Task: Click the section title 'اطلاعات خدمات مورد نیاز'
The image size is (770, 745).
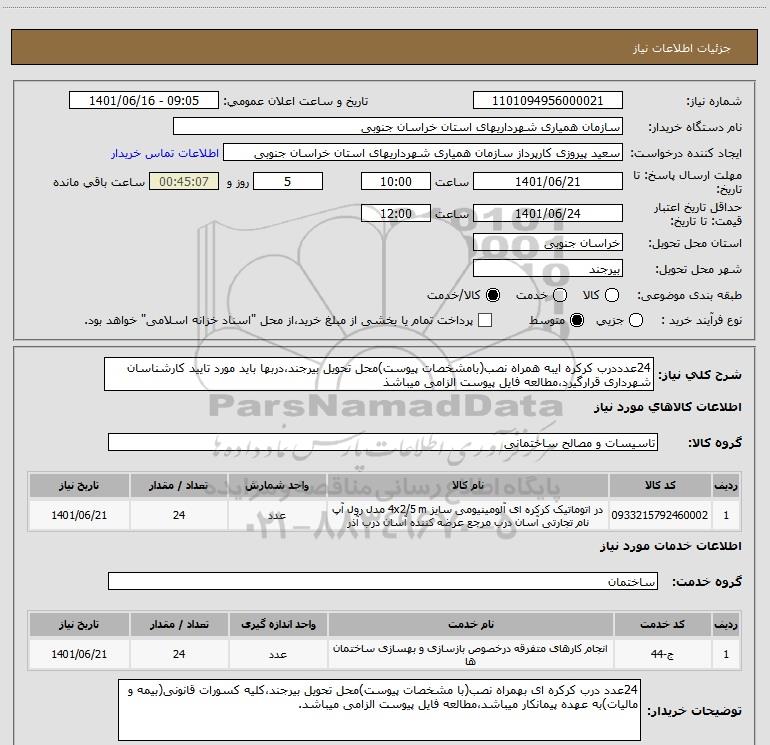Action: tap(670, 546)
